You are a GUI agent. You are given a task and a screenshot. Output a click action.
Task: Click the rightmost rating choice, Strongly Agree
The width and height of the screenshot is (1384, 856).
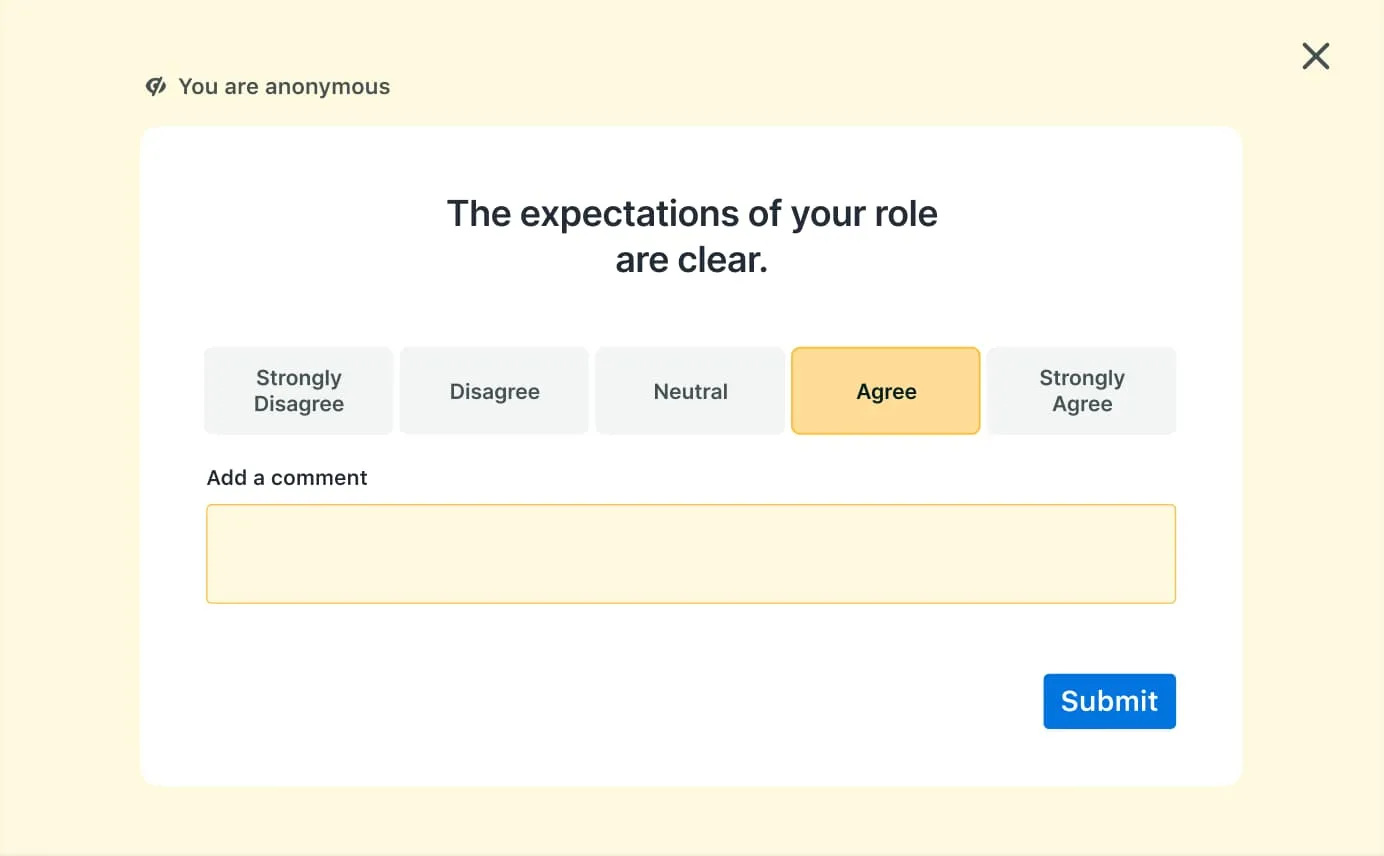(1081, 391)
